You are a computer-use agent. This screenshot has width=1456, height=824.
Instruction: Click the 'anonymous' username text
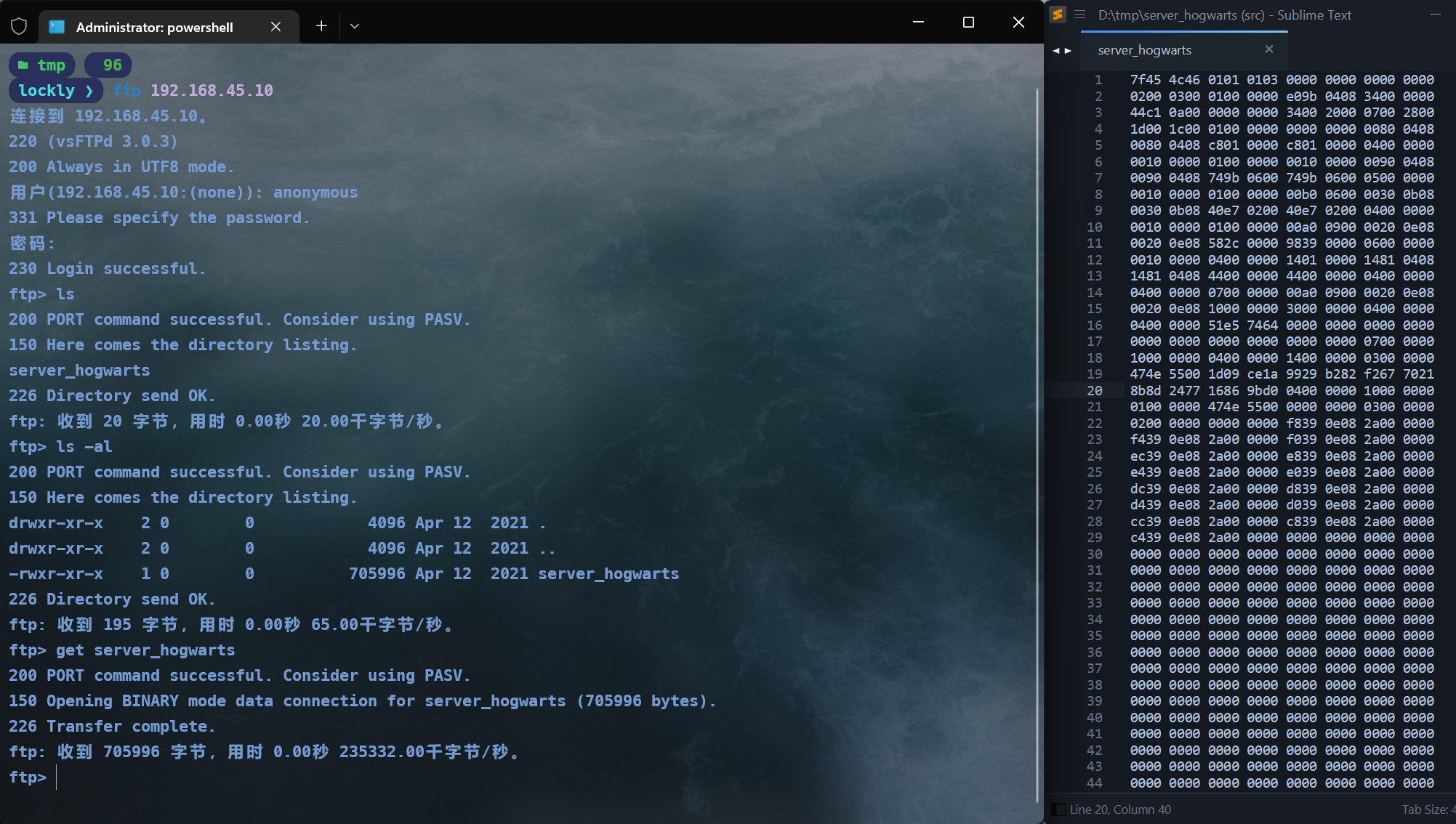point(315,192)
